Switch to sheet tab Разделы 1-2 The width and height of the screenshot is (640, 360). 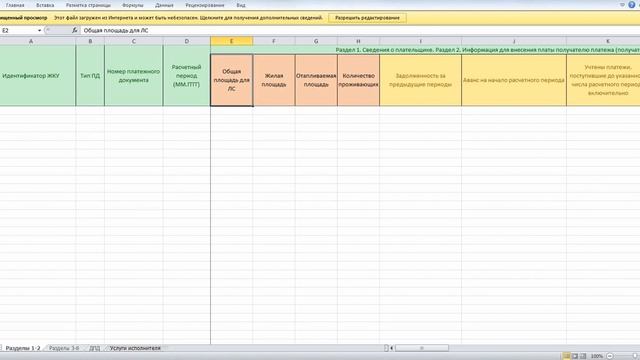point(23,348)
